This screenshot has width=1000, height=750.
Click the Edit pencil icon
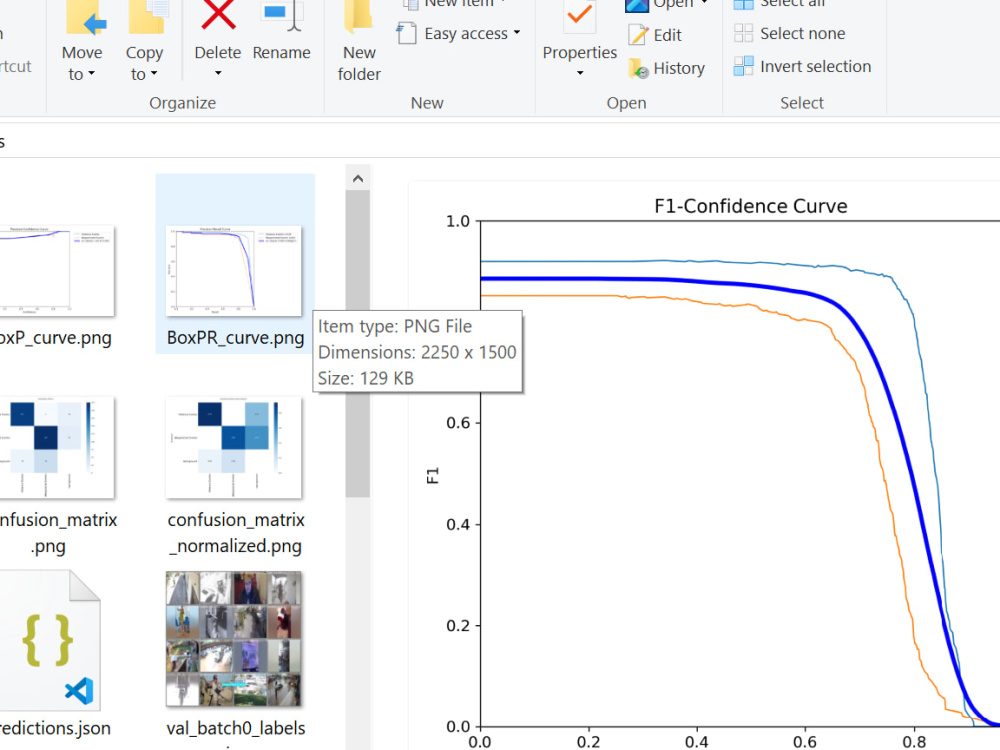(x=638, y=34)
